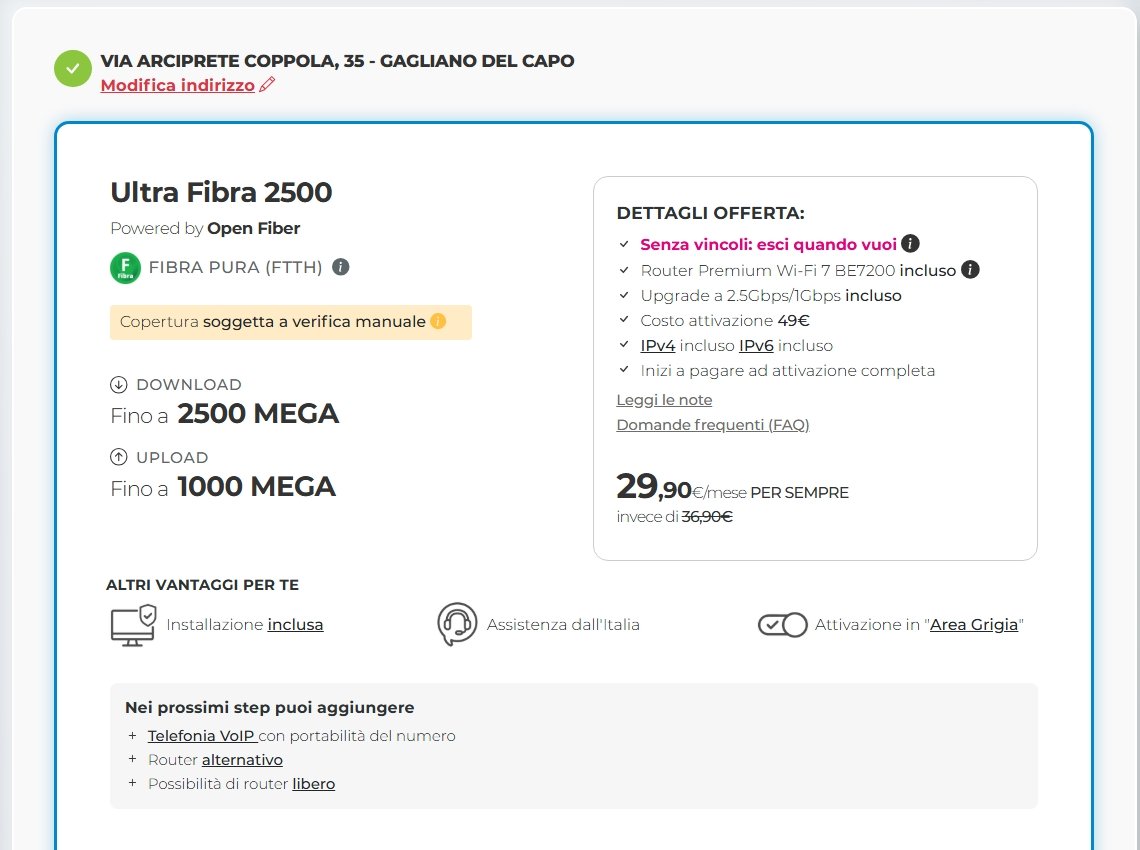Click the Router alternativo link
The height and width of the screenshot is (850, 1140).
tap(242, 760)
